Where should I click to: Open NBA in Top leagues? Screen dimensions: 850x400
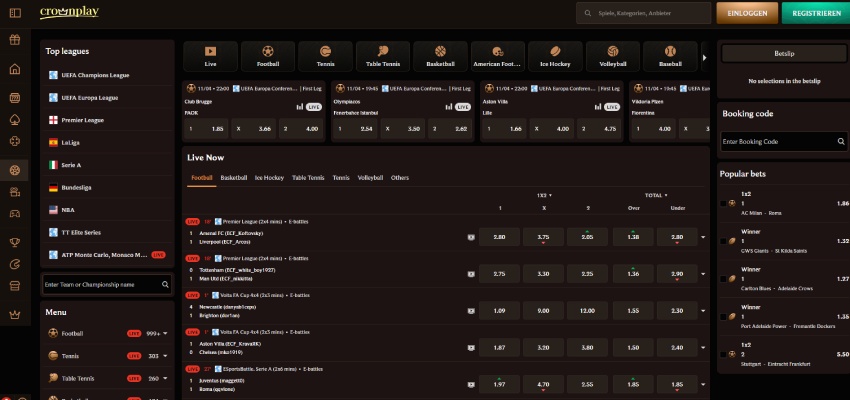[x=107, y=210]
